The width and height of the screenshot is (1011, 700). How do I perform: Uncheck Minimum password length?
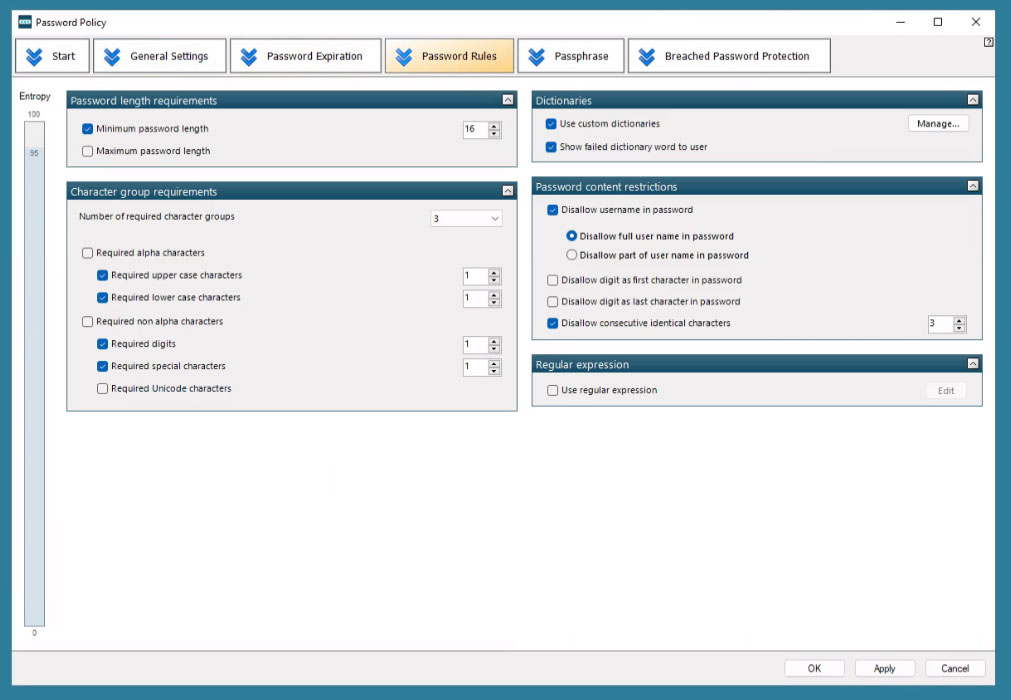(x=88, y=129)
